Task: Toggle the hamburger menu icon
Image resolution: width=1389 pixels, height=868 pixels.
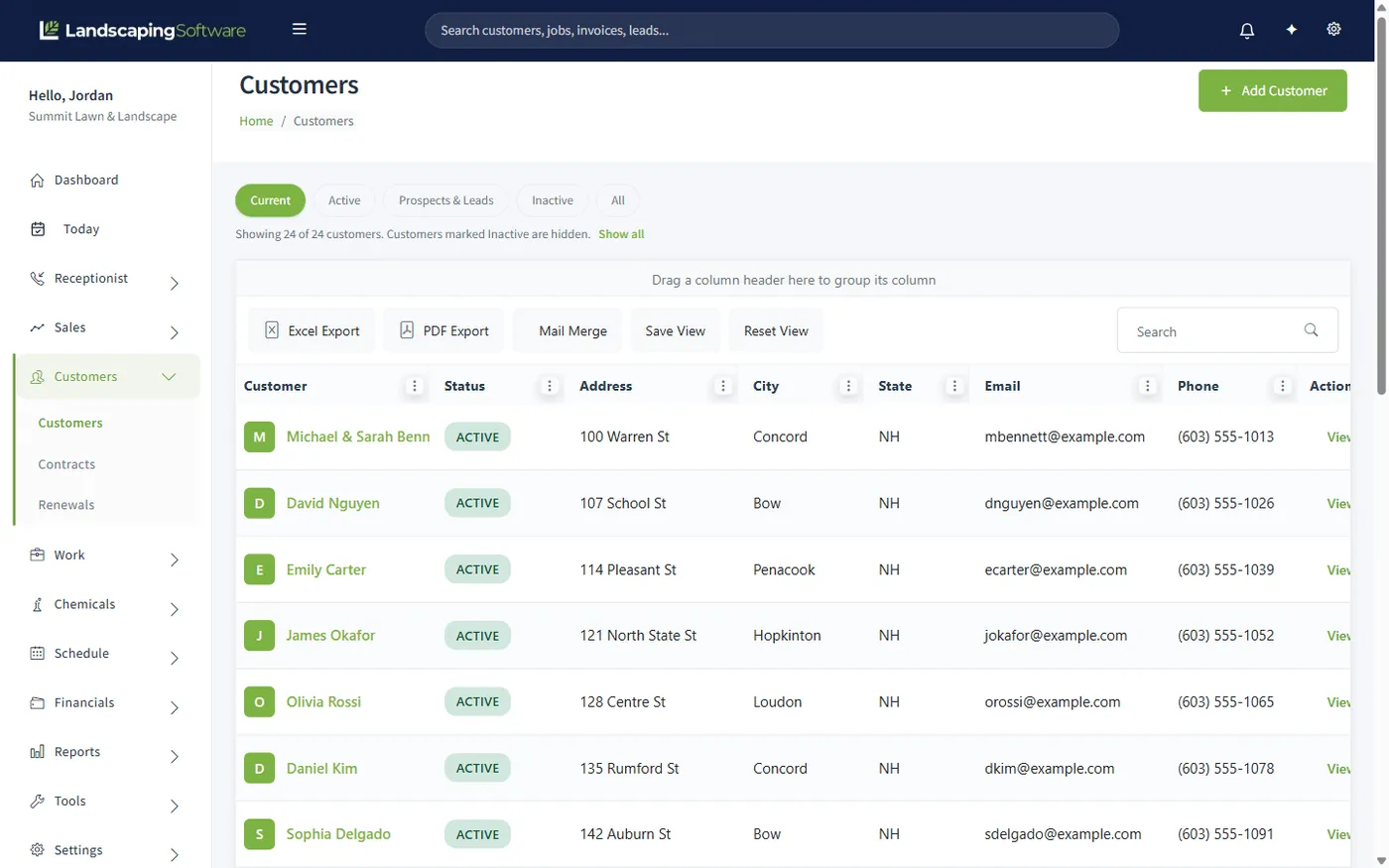Action: (x=299, y=29)
